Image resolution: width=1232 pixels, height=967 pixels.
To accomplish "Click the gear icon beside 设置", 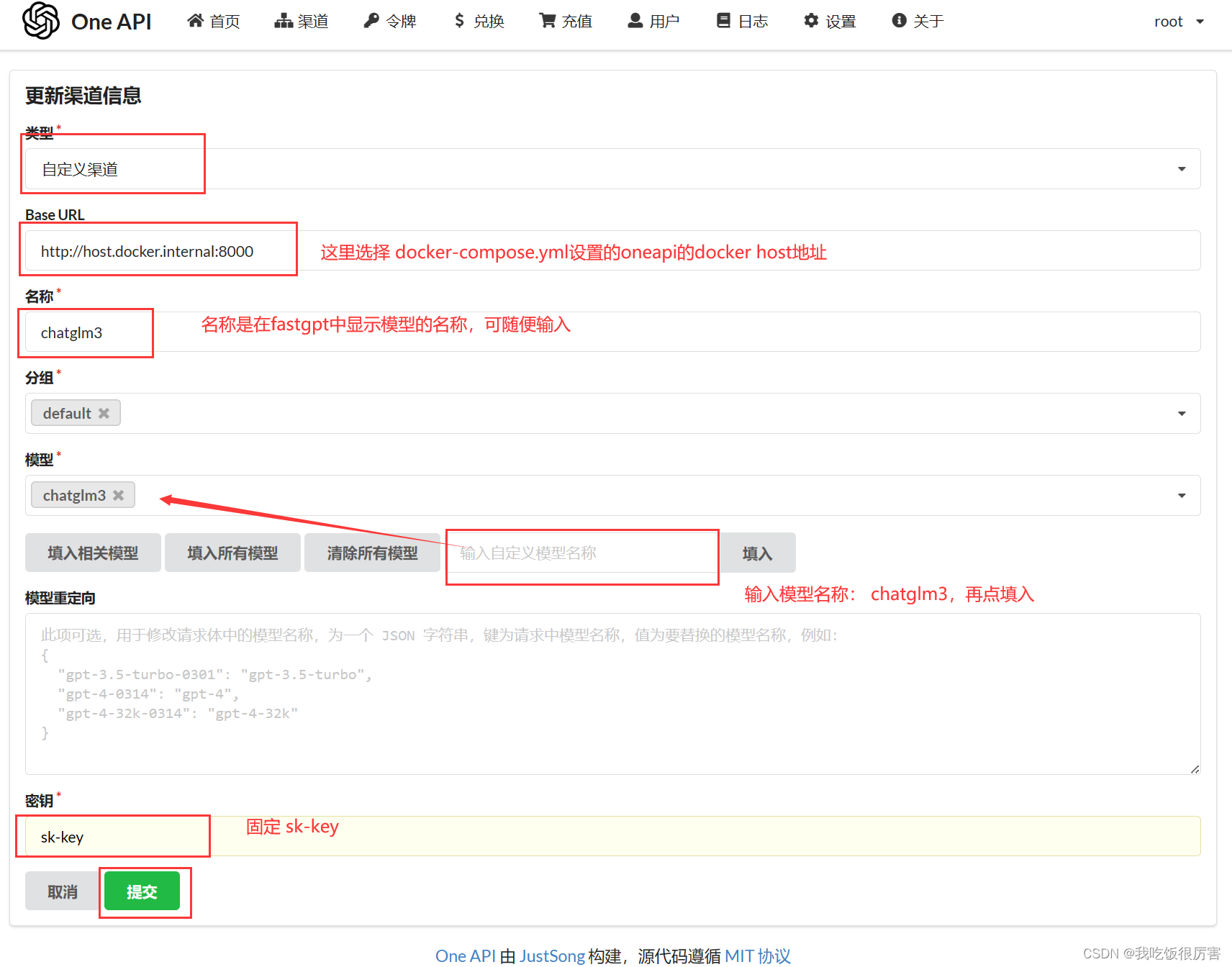I will coord(812,21).
